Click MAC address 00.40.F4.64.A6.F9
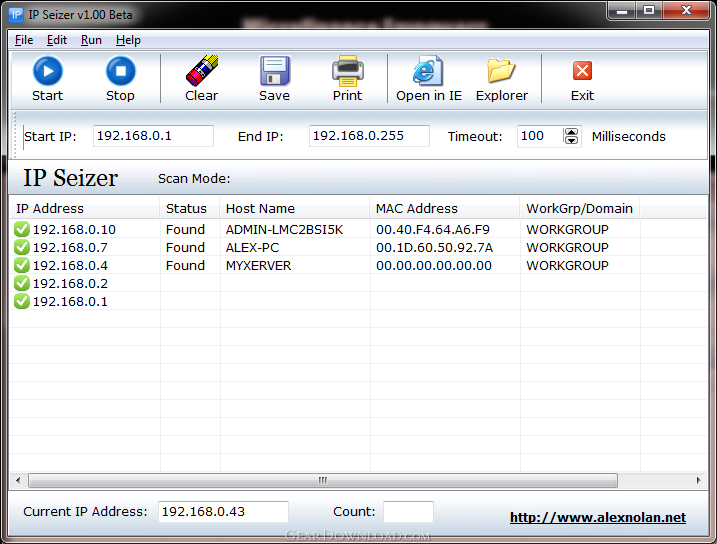The image size is (717, 544). pyautogui.click(x=433, y=229)
